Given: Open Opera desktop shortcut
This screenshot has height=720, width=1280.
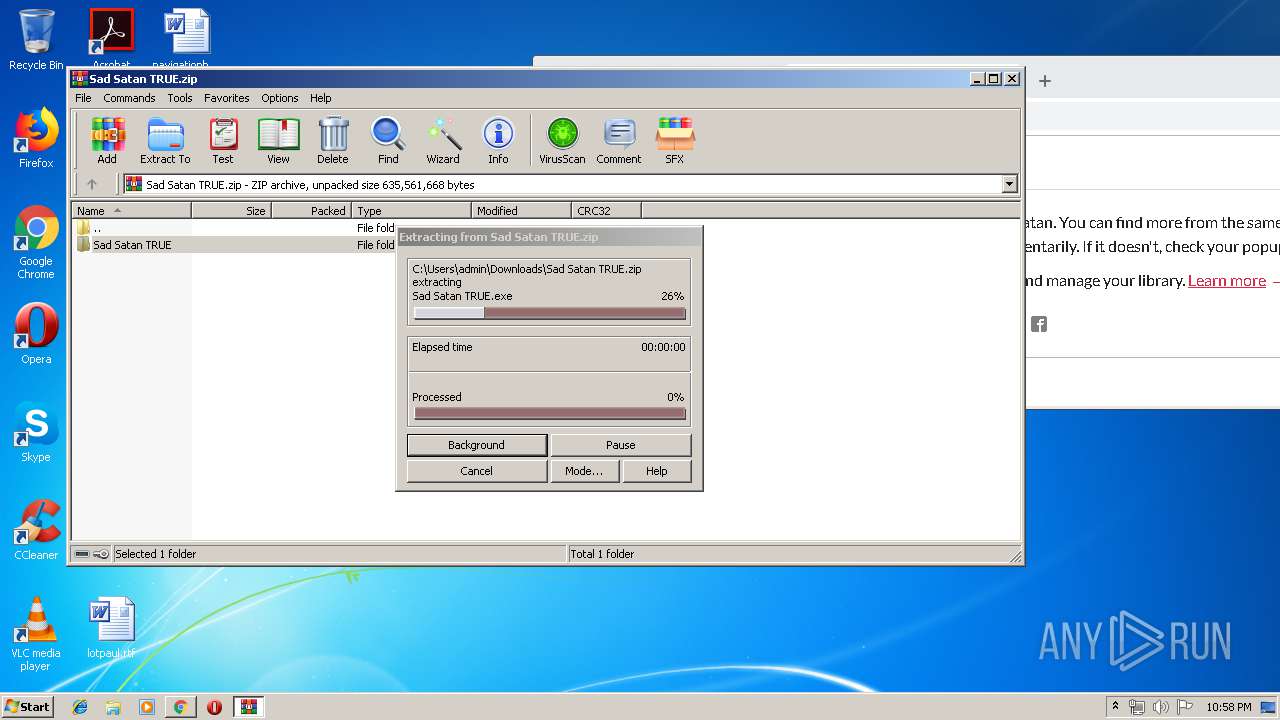Looking at the screenshot, I should click(36, 334).
